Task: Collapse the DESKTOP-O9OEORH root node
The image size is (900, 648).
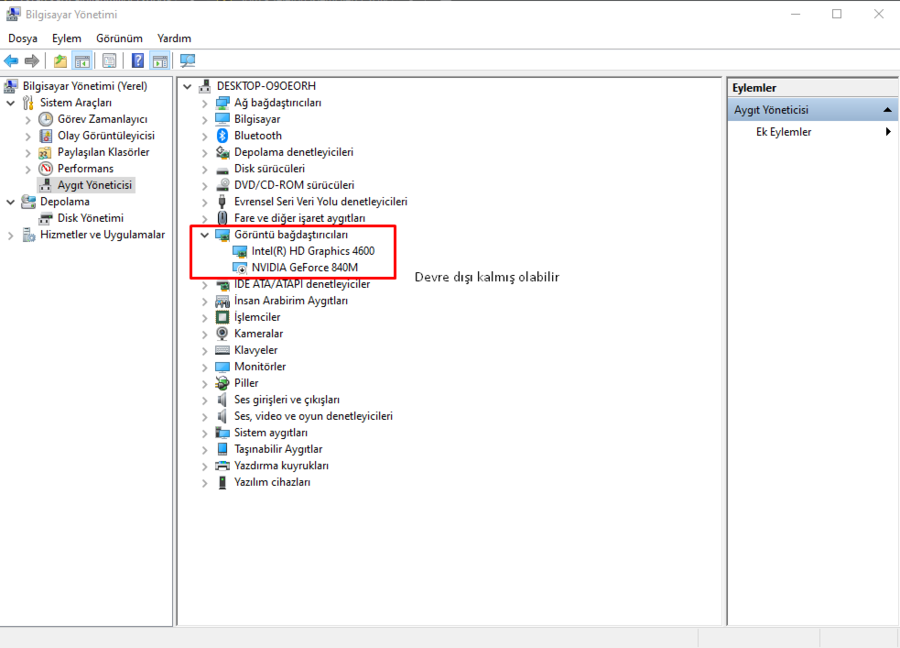Action: pos(187,87)
